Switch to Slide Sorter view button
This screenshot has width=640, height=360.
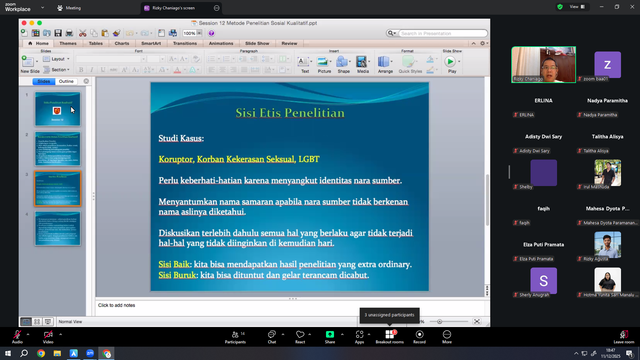click(37, 322)
